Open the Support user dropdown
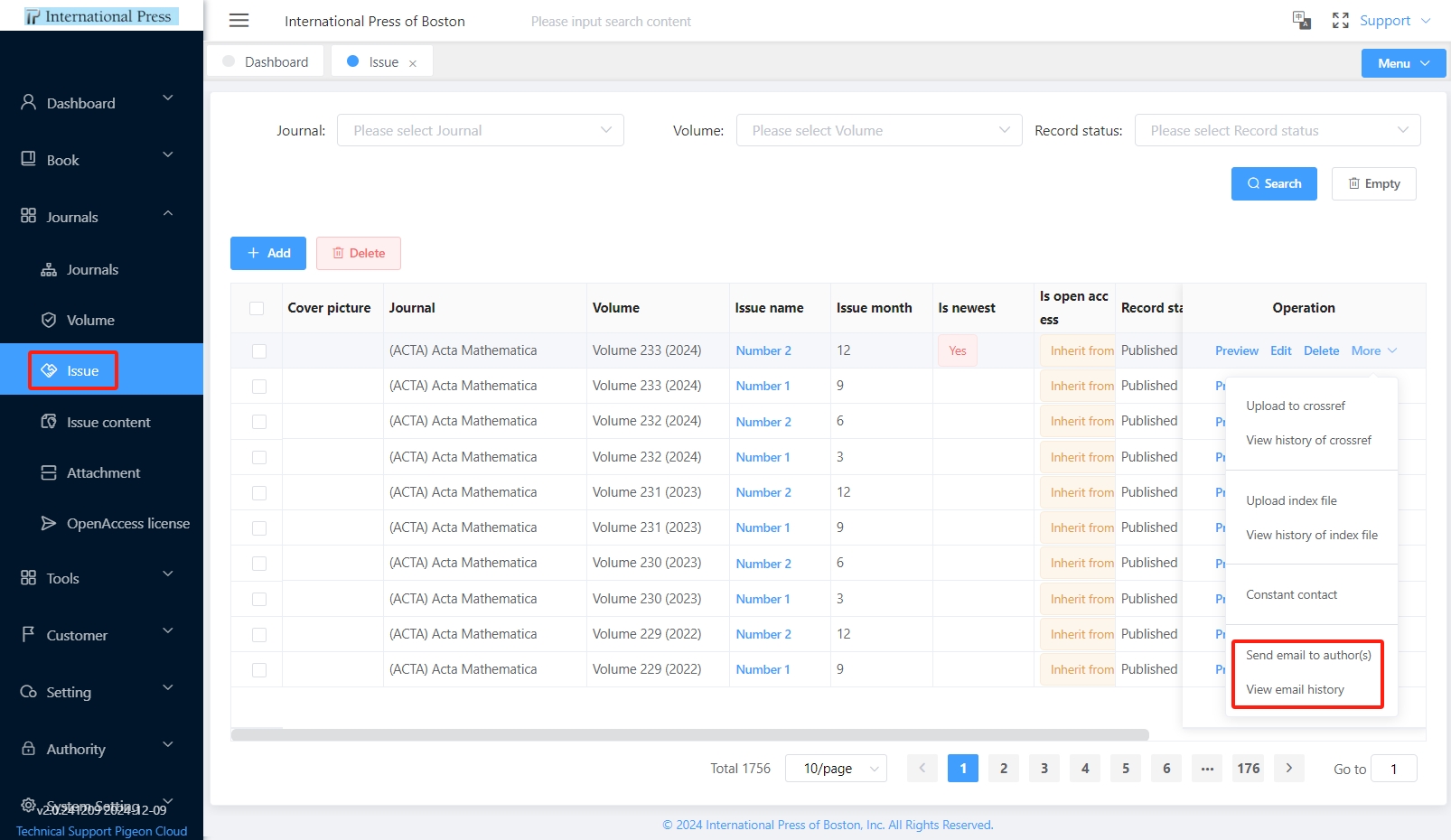Screen dimensions: 1451x840 tap(1395, 20)
